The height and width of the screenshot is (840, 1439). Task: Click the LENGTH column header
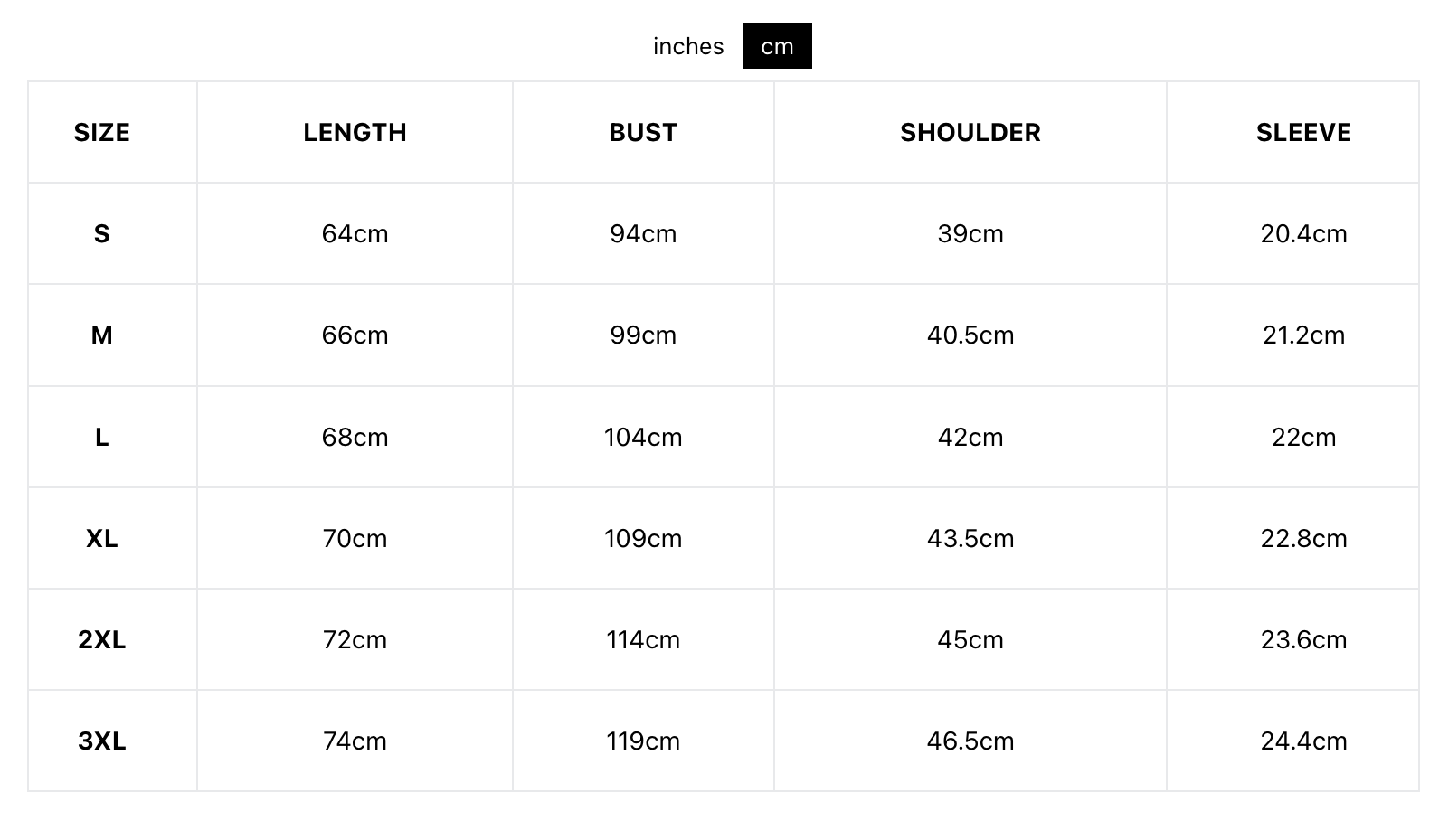tap(355, 133)
